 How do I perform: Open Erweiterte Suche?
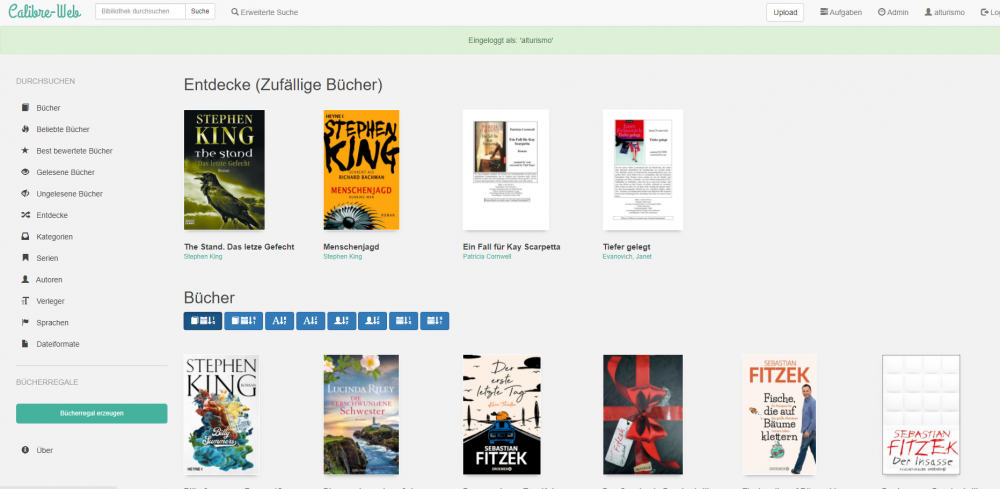[x=265, y=12]
